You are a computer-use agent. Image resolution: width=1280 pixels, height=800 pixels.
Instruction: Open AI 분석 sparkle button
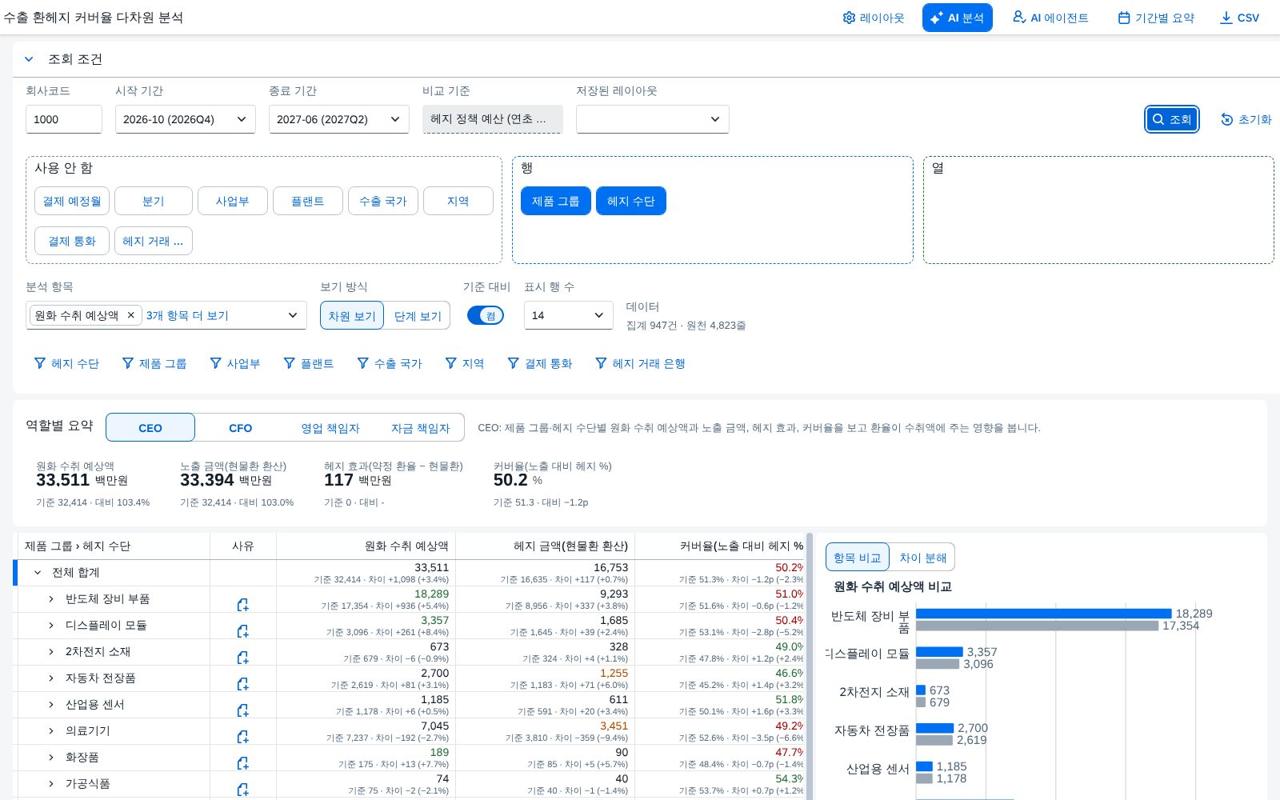(x=957, y=18)
